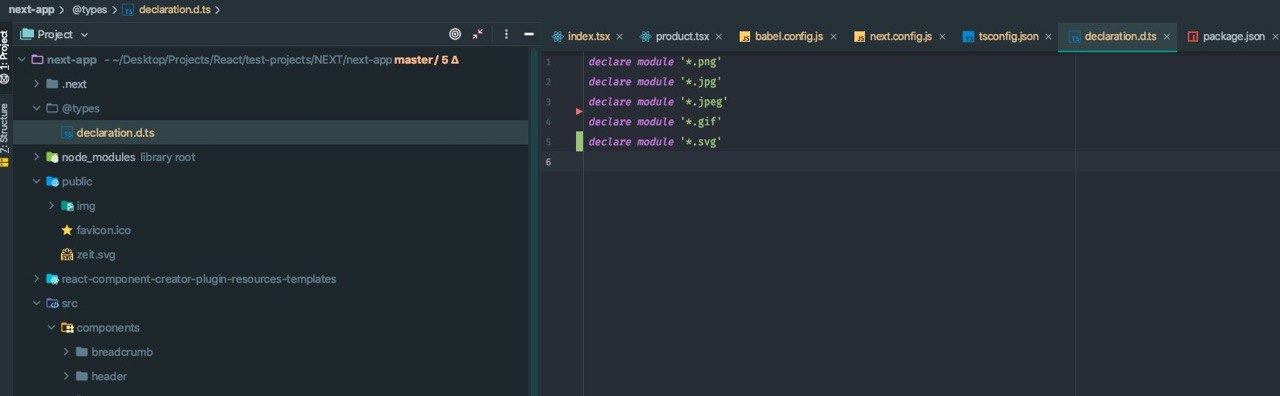Expand the node_modules folder
Image resolution: width=1280 pixels, height=396 pixels.
[x=37, y=157]
